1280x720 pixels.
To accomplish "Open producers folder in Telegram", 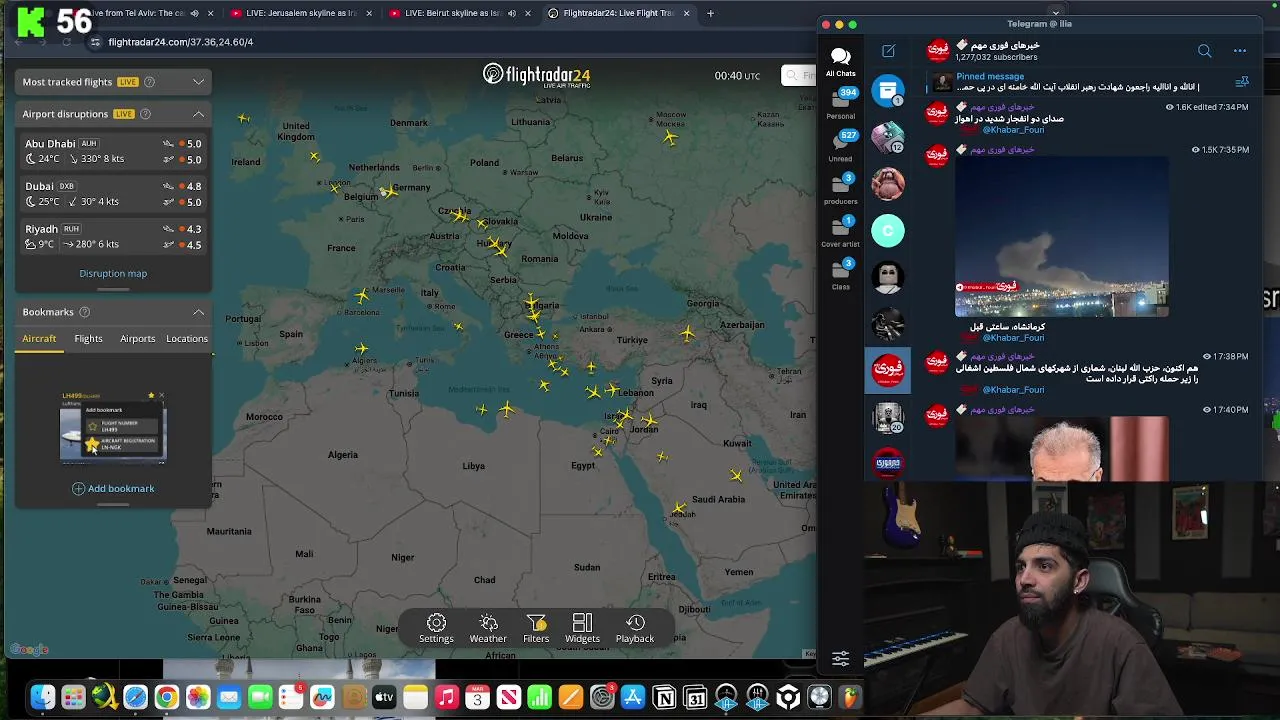I will point(840,189).
